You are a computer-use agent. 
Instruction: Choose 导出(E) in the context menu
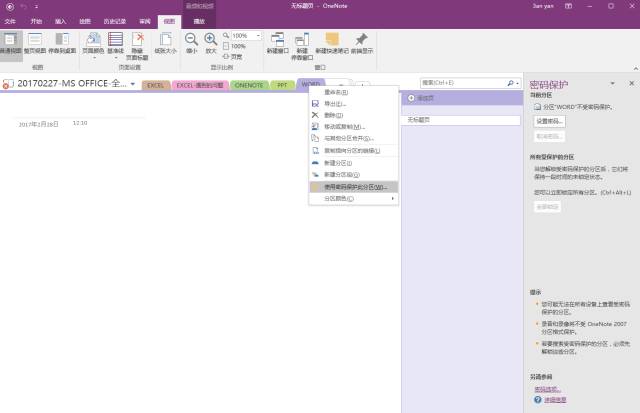(x=353, y=104)
